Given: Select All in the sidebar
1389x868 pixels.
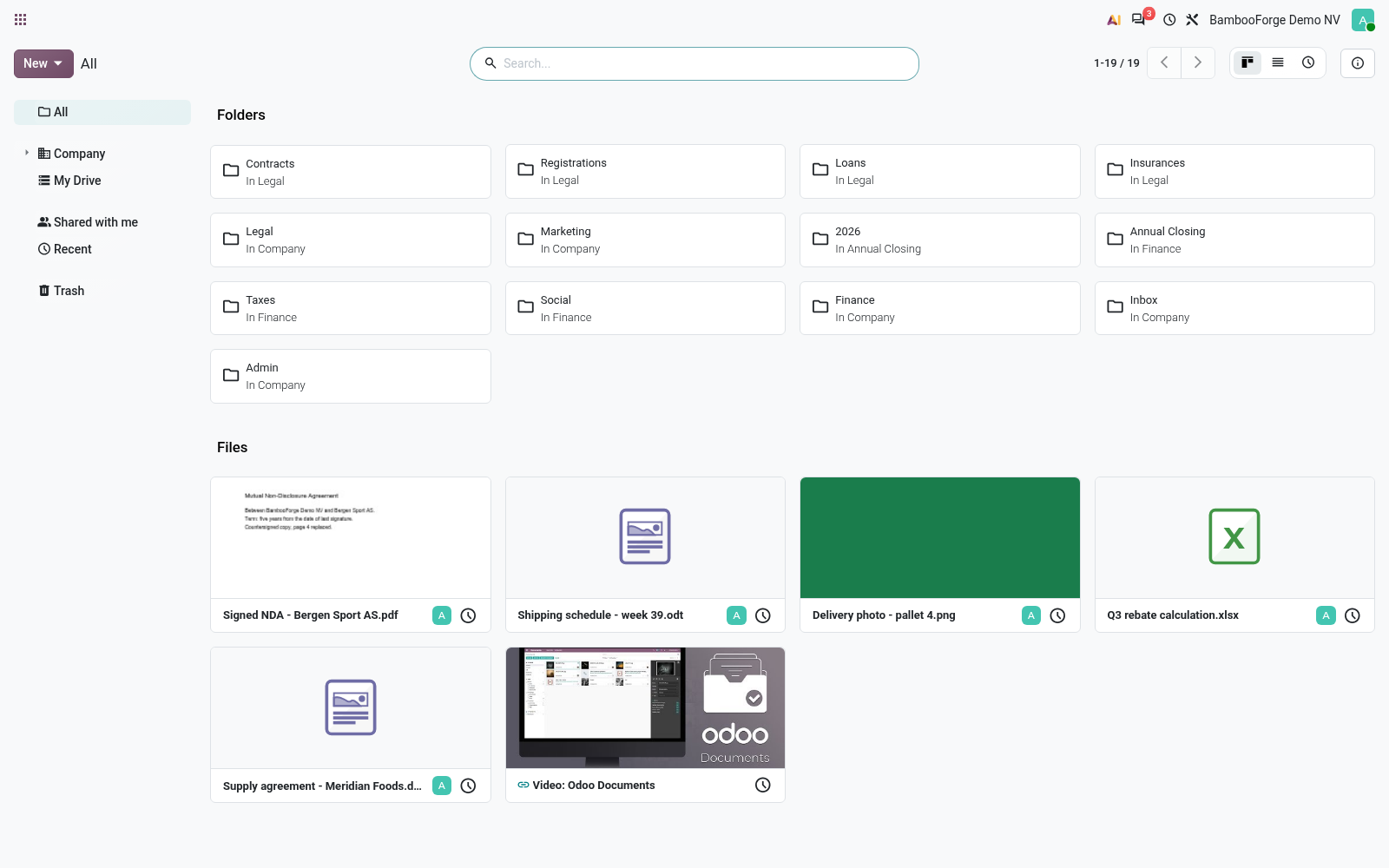Looking at the screenshot, I should point(102,112).
